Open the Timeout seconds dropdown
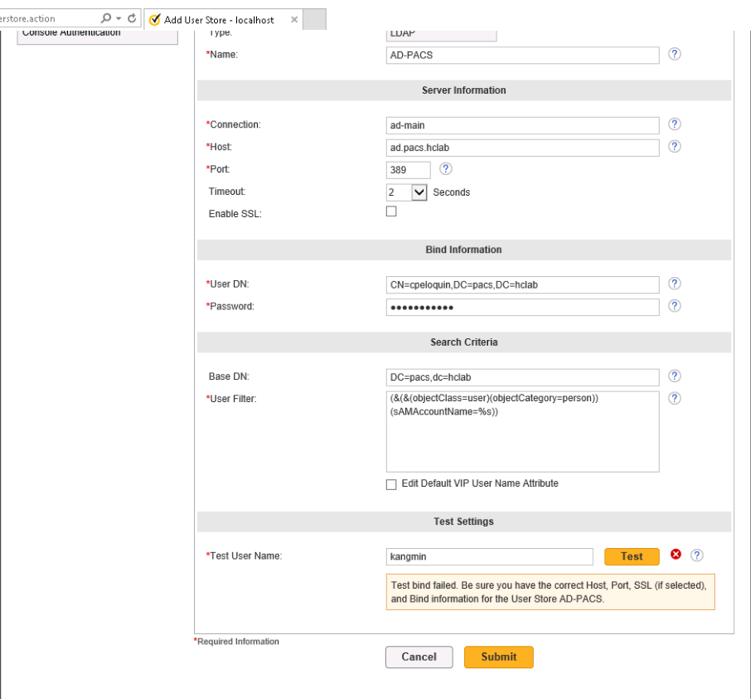Screen dimensions: 751x699 click(x=419, y=193)
